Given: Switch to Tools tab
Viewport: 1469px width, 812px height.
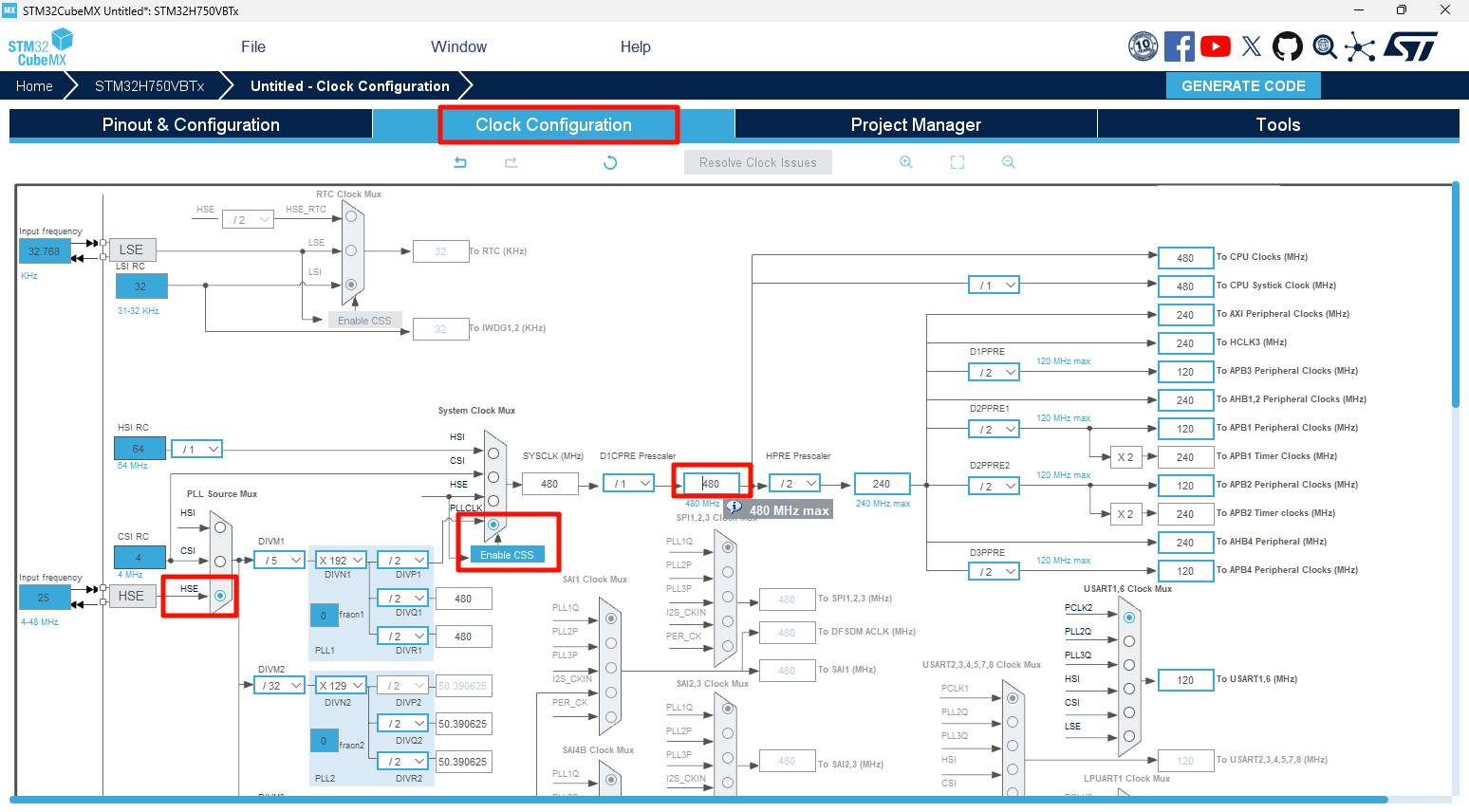Looking at the screenshot, I should [x=1278, y=125].
